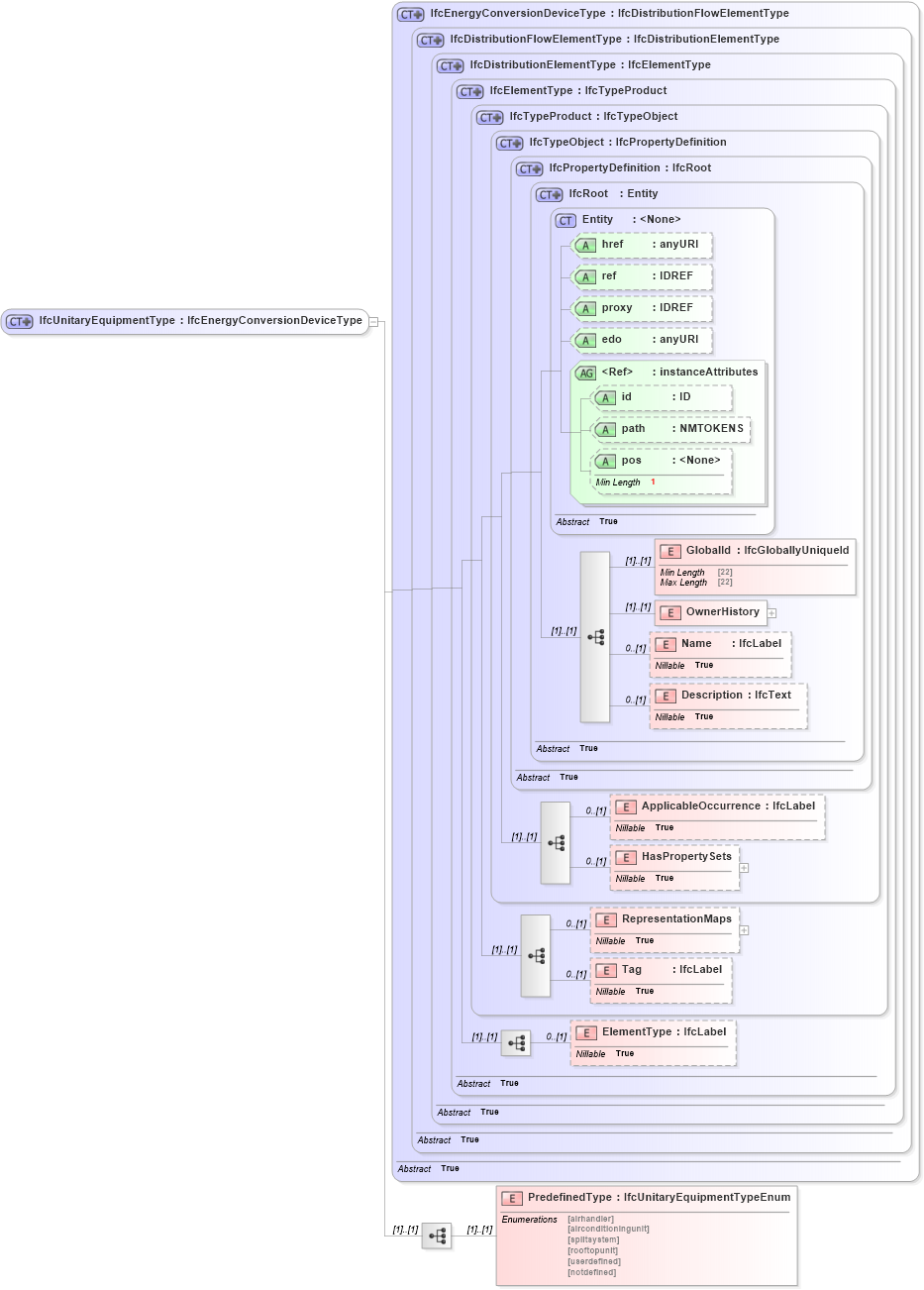Select the attribute icon beside path
The width and height of the screenshot is (924, 1290).
[x=605, y=430]
